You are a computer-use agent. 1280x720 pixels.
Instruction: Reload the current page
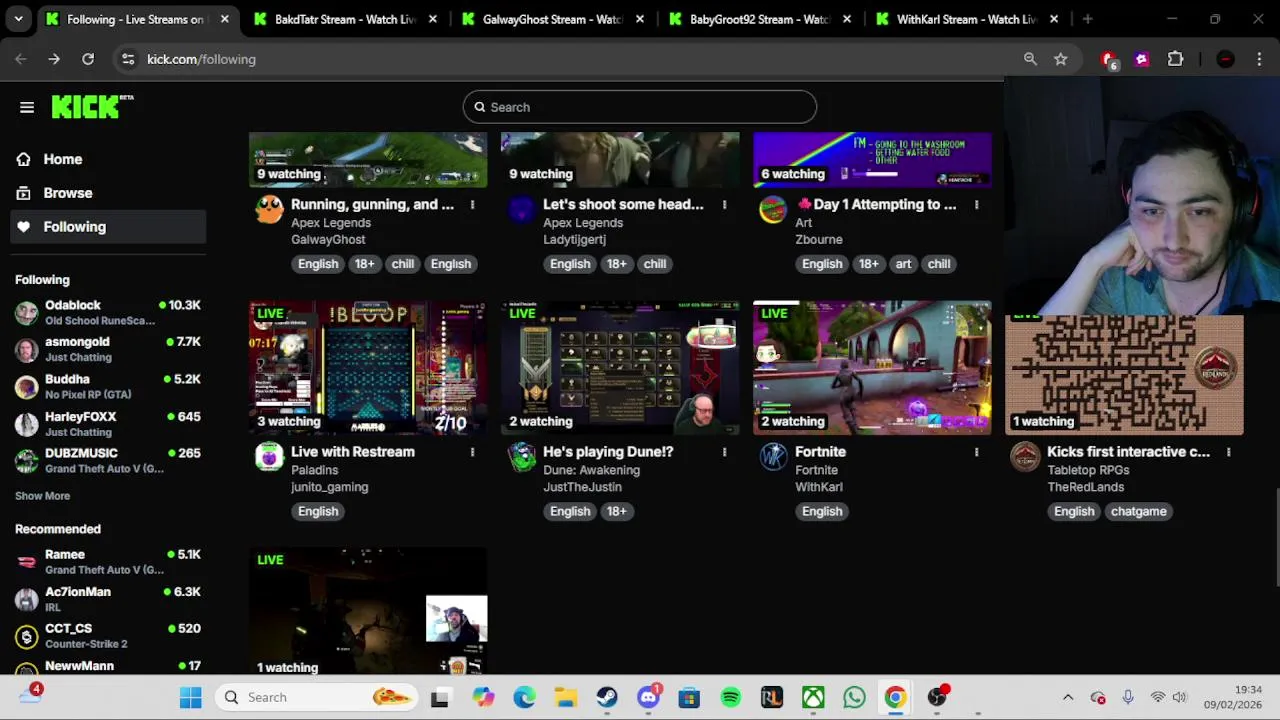(x=88, y=59)
